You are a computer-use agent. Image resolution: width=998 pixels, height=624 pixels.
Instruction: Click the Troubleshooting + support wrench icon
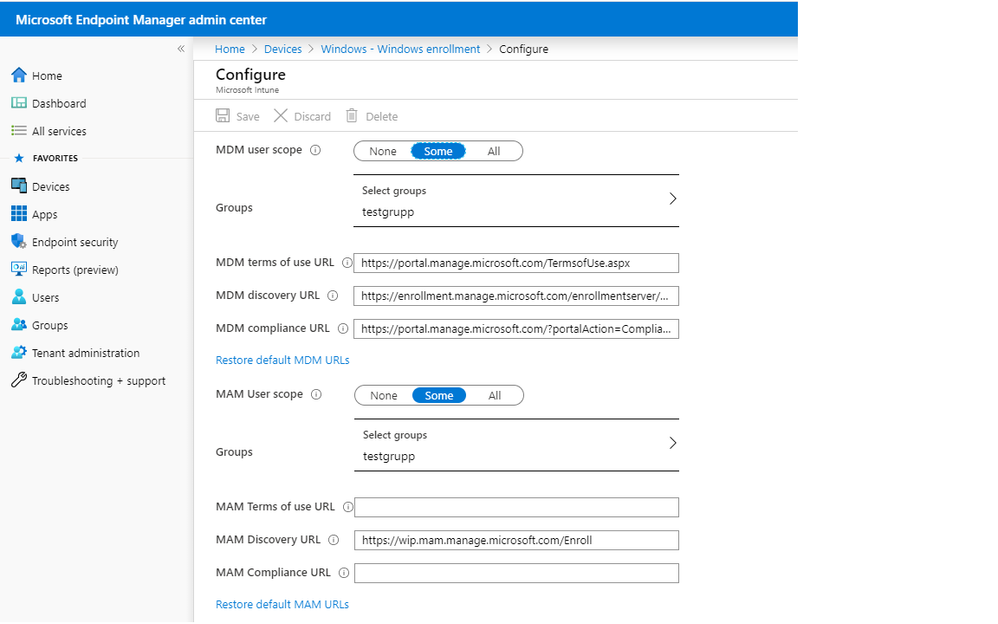(x=18, y=381)
